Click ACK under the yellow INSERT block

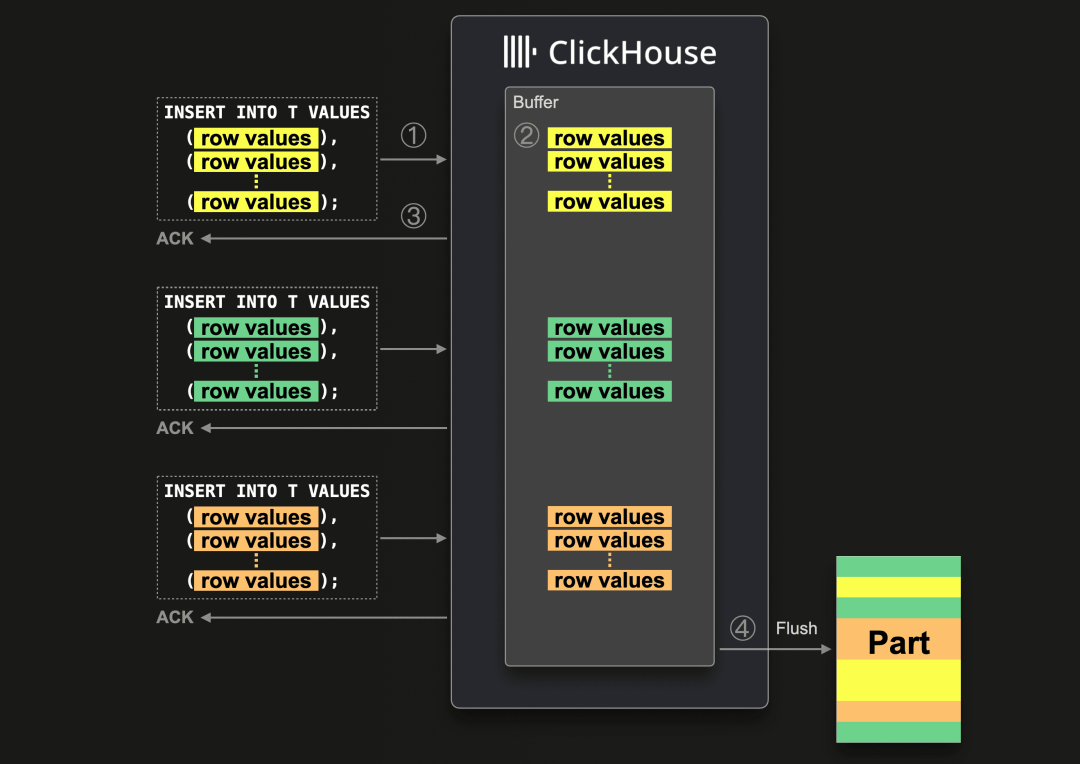coord(175,238)
